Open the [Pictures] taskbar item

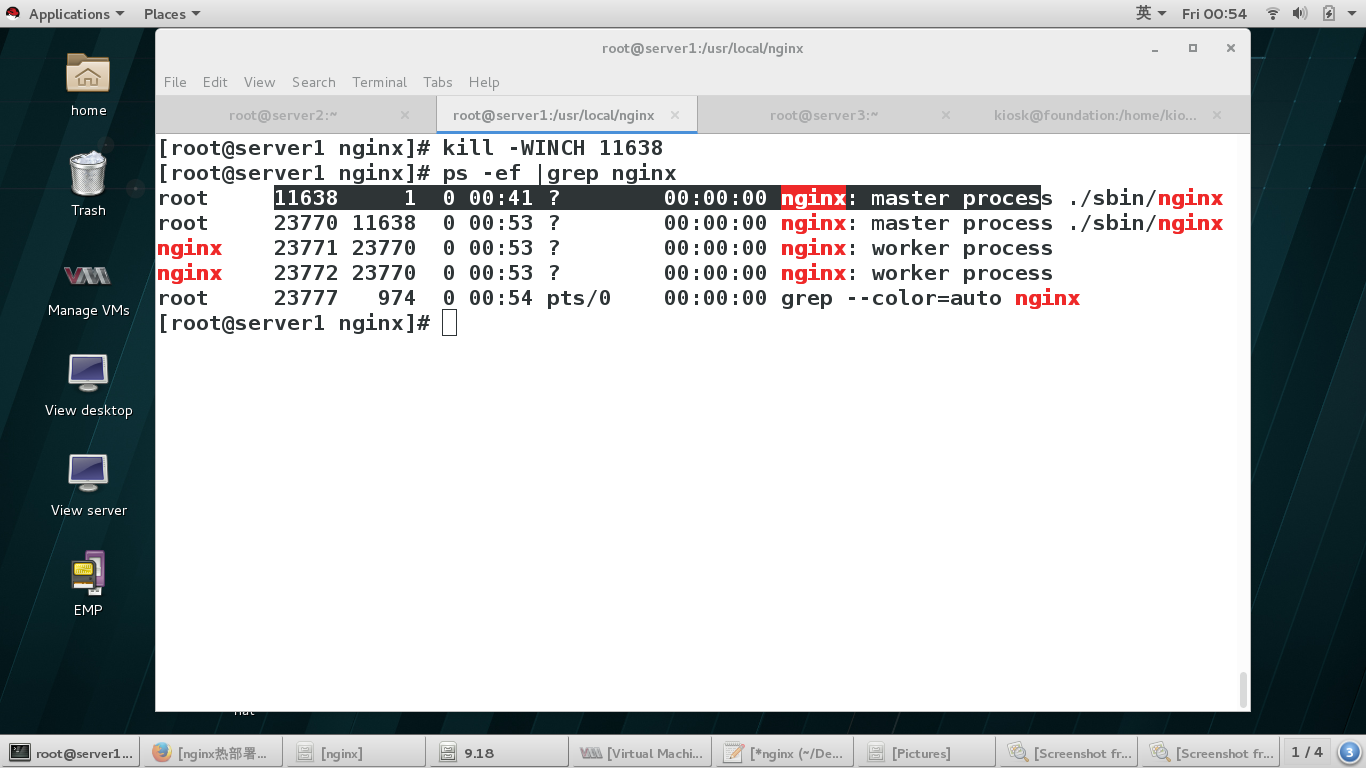[x=926, y=753]
